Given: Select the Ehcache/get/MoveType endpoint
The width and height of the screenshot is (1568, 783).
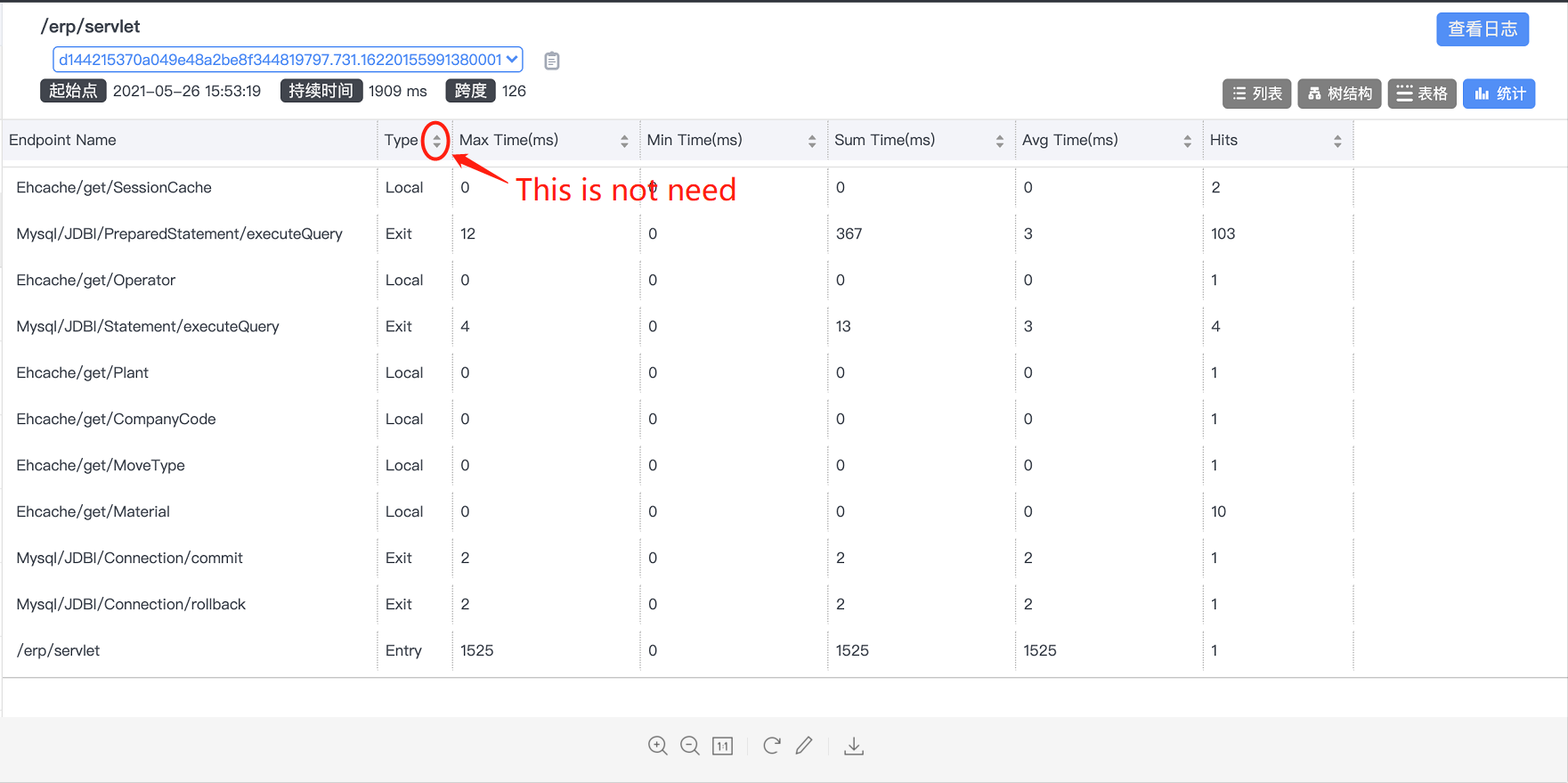Looking at the screenshot, I should tap(101, 465).
